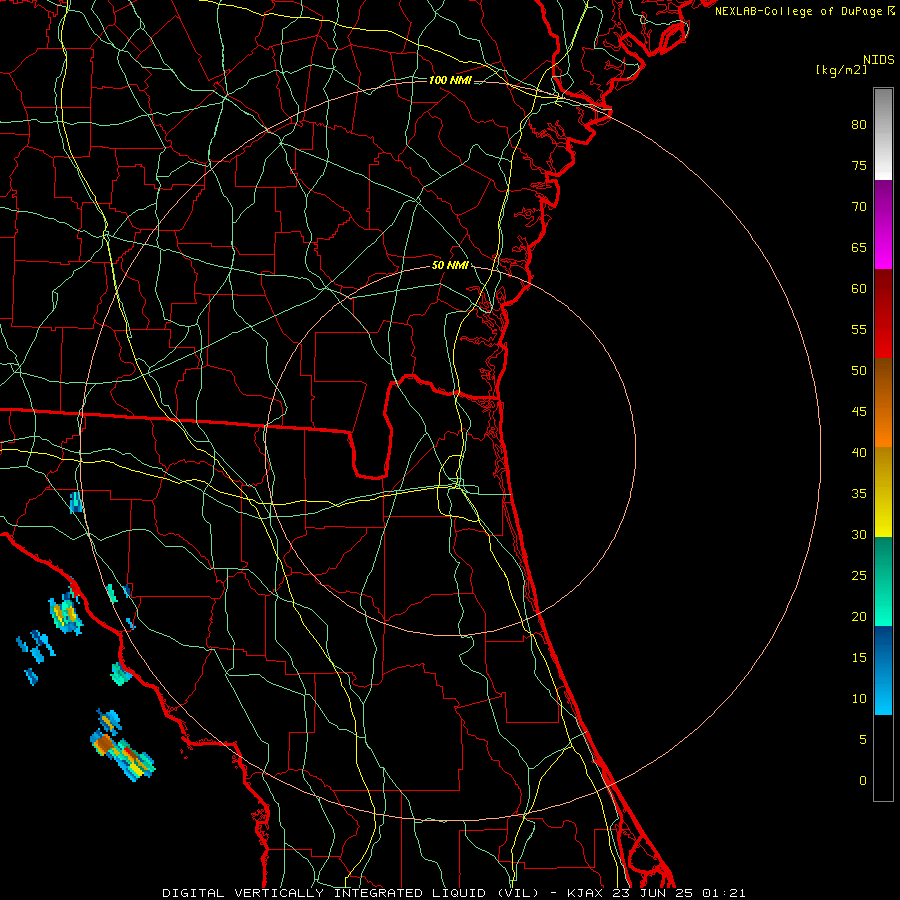Screen dimensions: 900x900
Task: Click the scale value 45
Action: coord(859,412)
